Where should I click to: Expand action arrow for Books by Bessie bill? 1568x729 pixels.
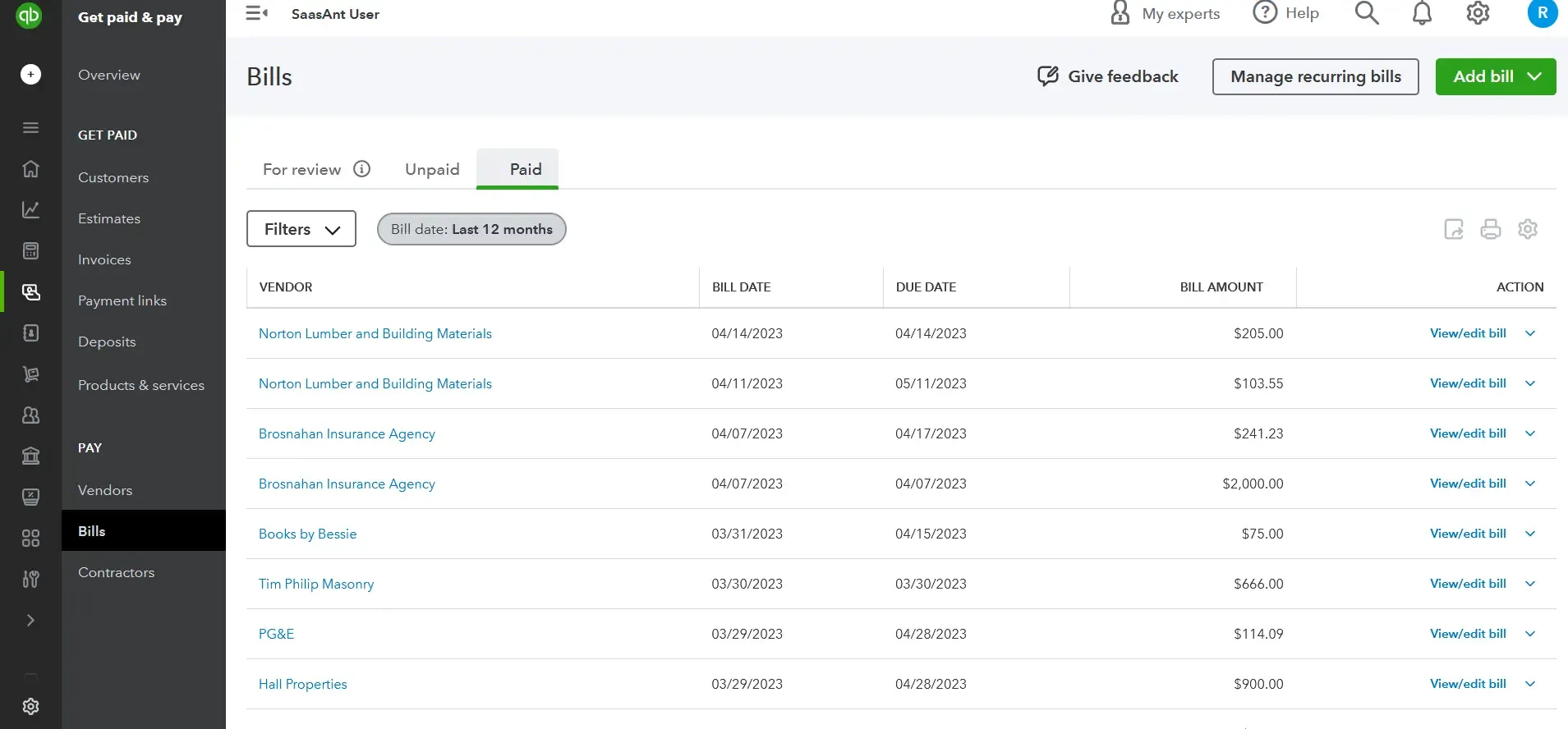[1530, 534]
